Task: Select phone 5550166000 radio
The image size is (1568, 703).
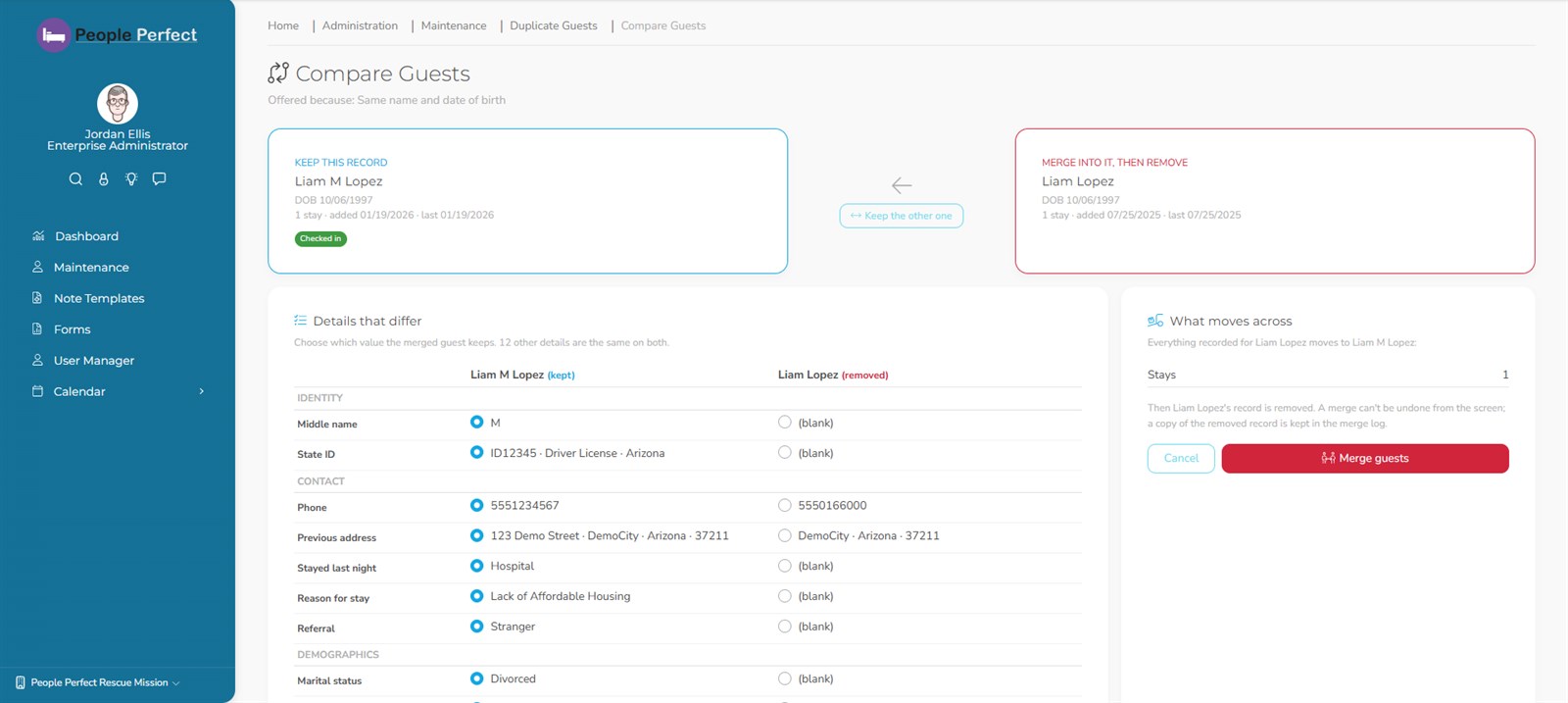Action: (x=785, y=506)
